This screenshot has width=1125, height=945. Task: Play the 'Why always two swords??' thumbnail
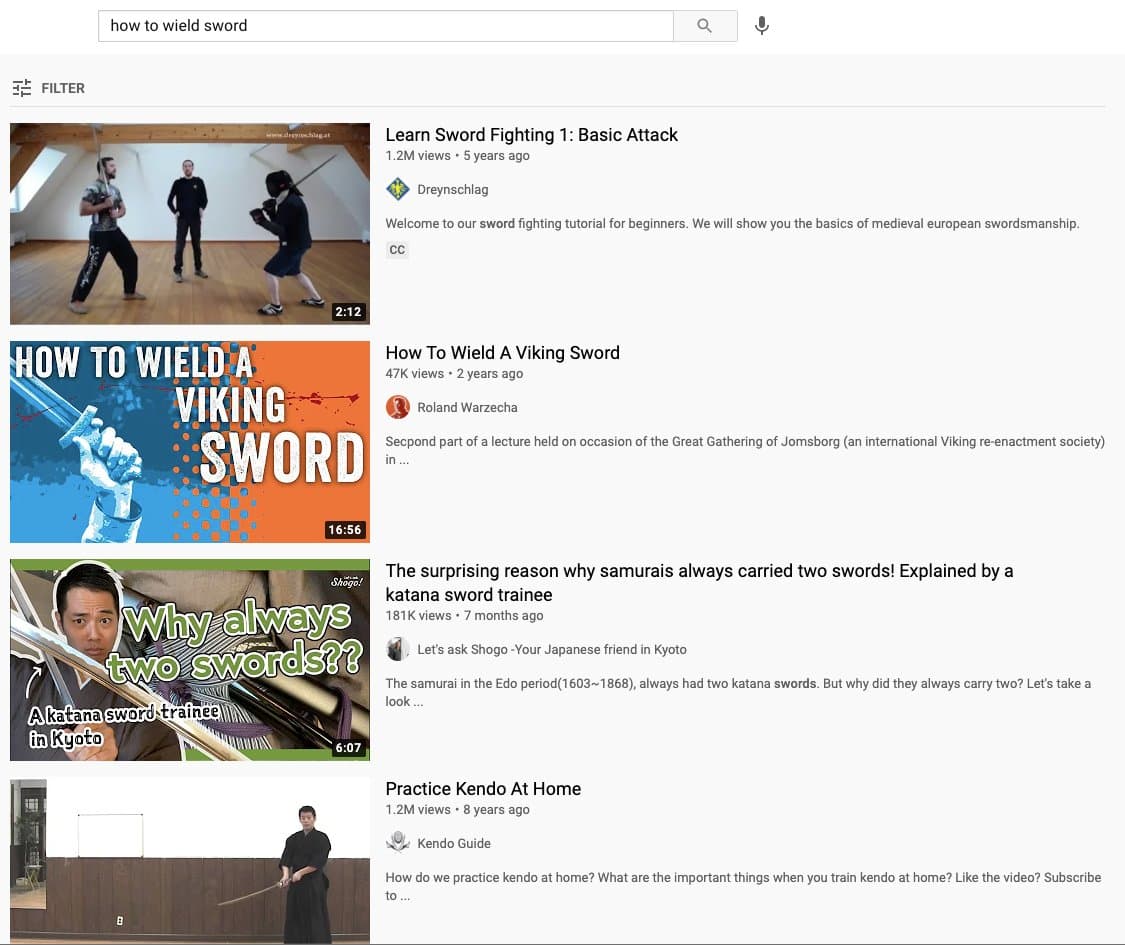tap(190, 660)
